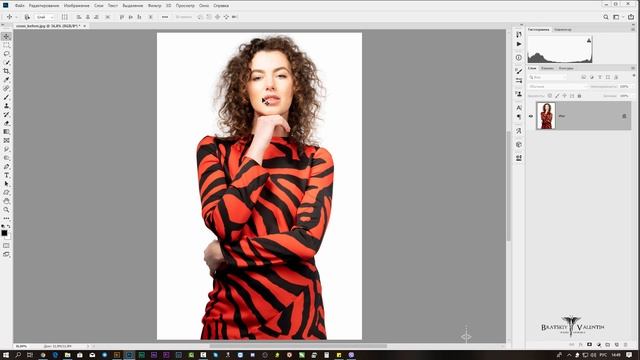Click the Search icon in options bar

tap(606, 17)
